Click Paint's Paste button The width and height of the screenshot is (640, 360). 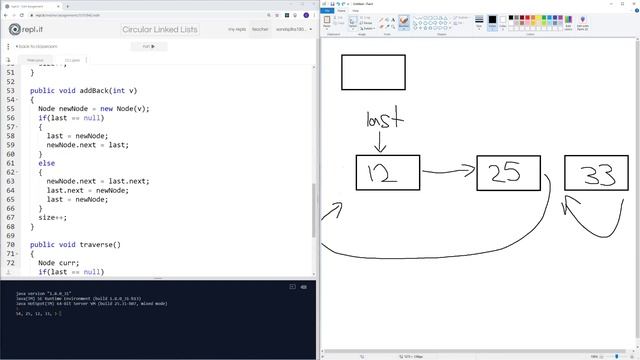[x=327, y=22]
